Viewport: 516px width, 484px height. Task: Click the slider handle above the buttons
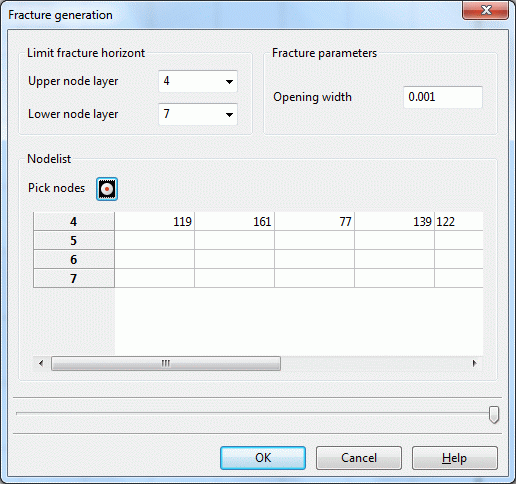tap(494, 415)
